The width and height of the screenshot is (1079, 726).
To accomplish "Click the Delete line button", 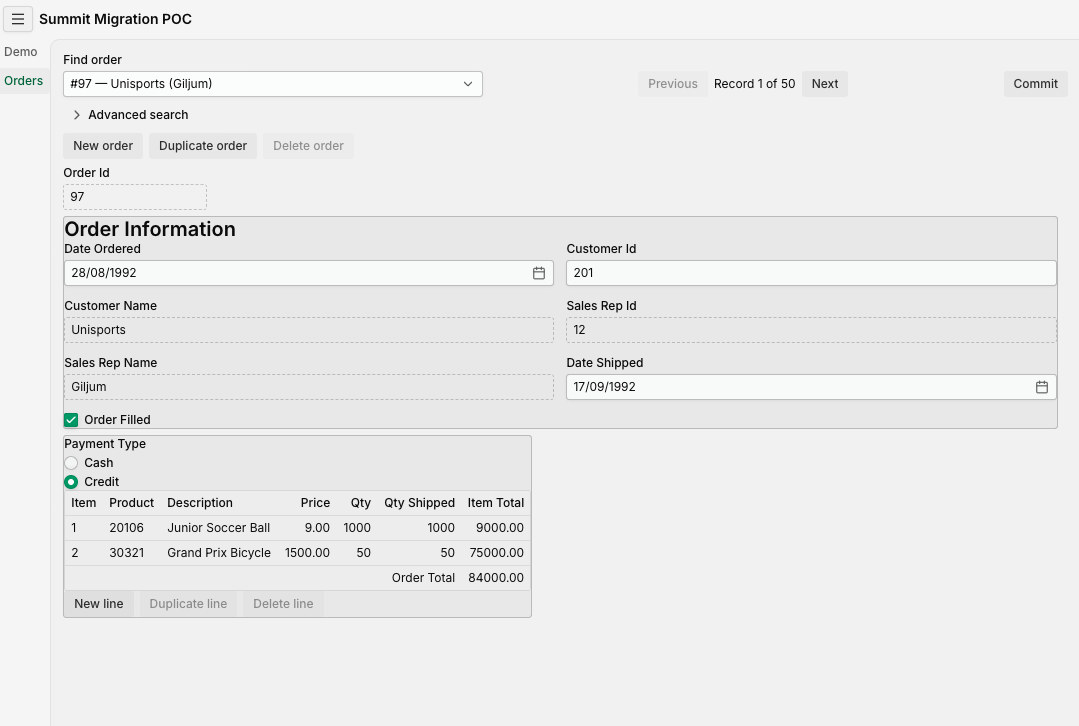I will [283, 604].
